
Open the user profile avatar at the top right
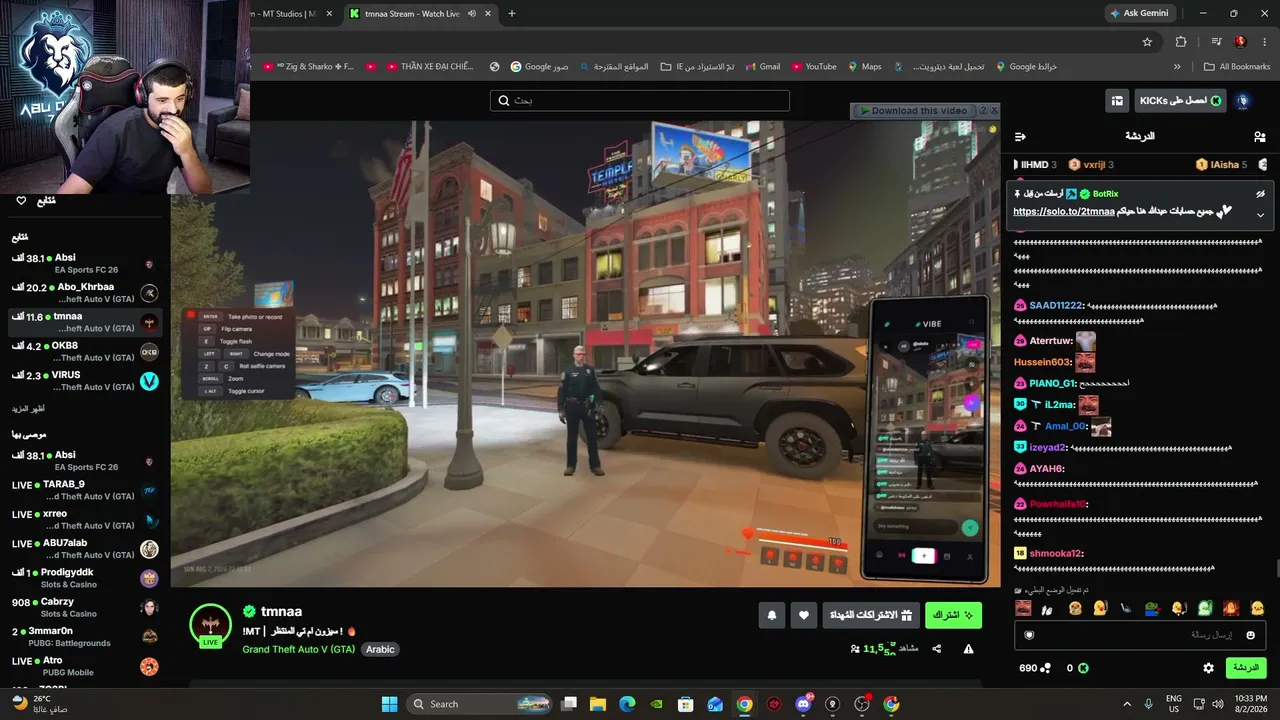point(1243,101)
